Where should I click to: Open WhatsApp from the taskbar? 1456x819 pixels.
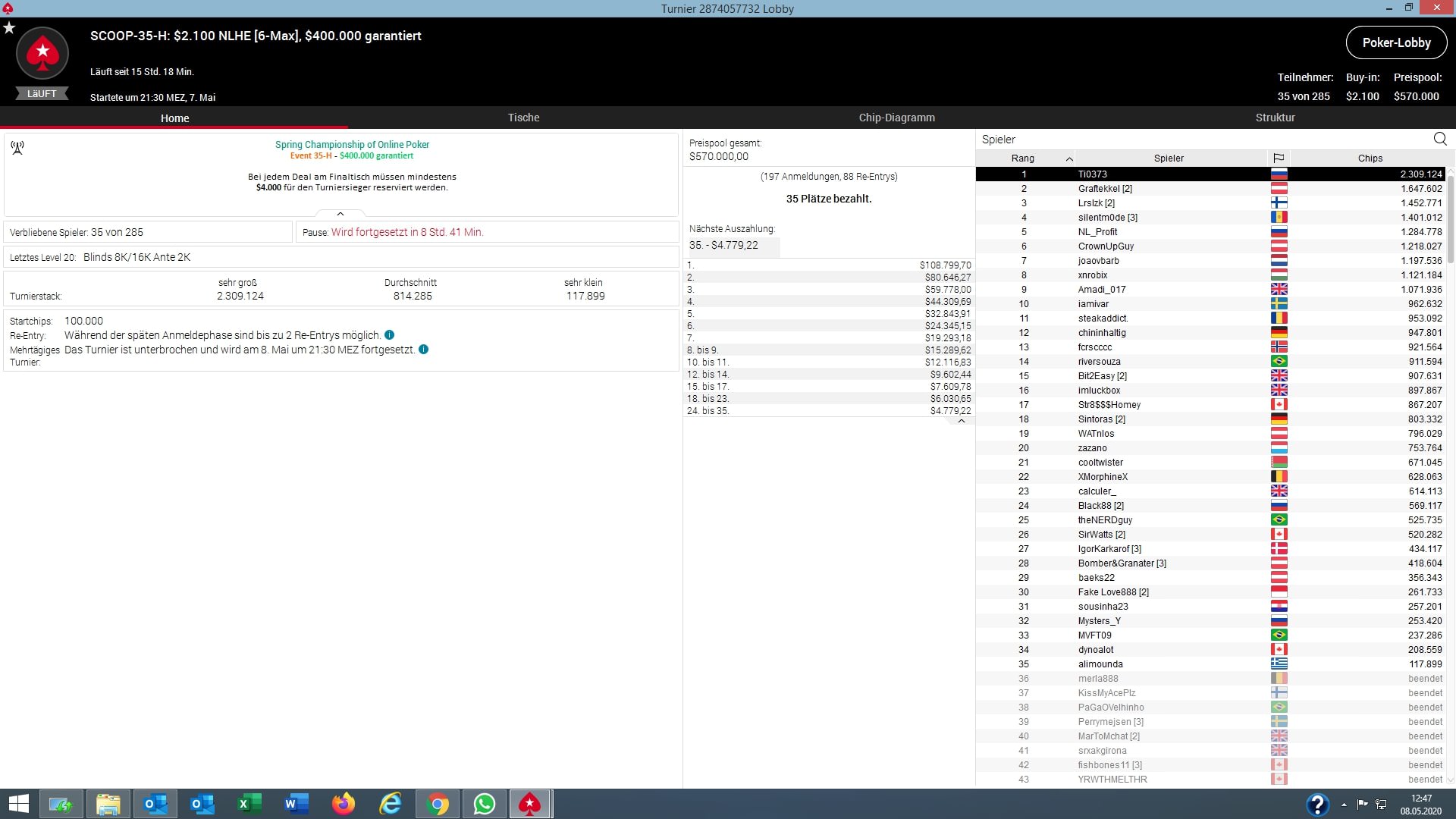click(485, 804)
